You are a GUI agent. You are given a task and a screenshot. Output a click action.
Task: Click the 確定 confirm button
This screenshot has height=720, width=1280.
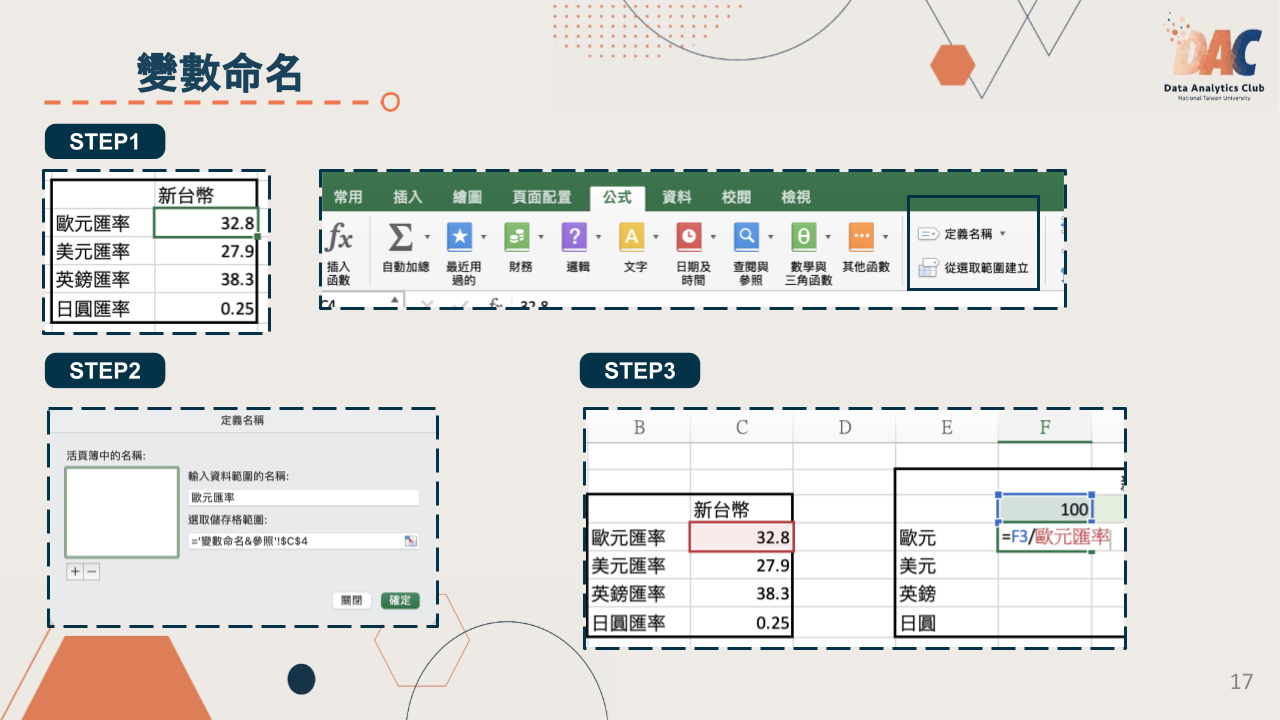pyautogui.click(x=400, y=601)
